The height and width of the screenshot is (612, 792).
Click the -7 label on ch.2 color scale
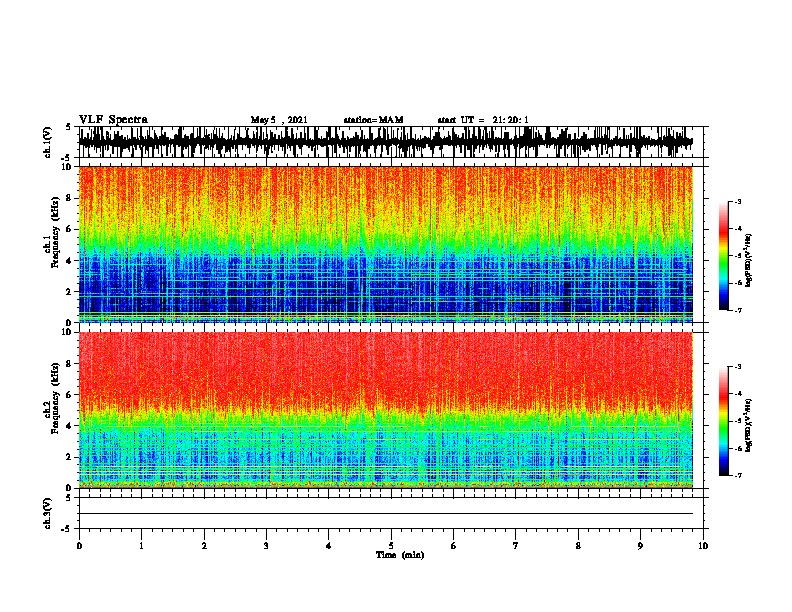click(737, 475)
